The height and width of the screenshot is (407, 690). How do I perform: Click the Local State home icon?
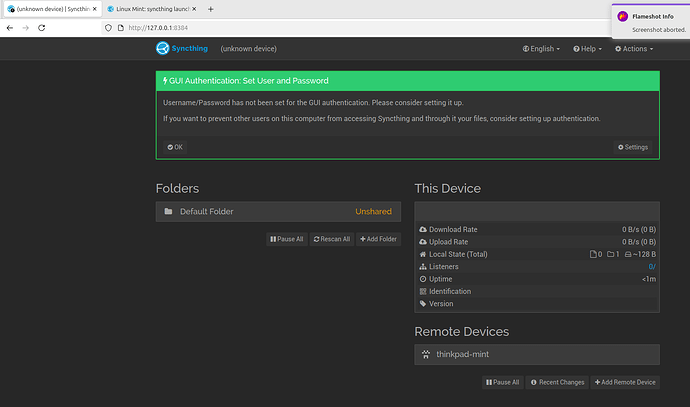(423, 254)
